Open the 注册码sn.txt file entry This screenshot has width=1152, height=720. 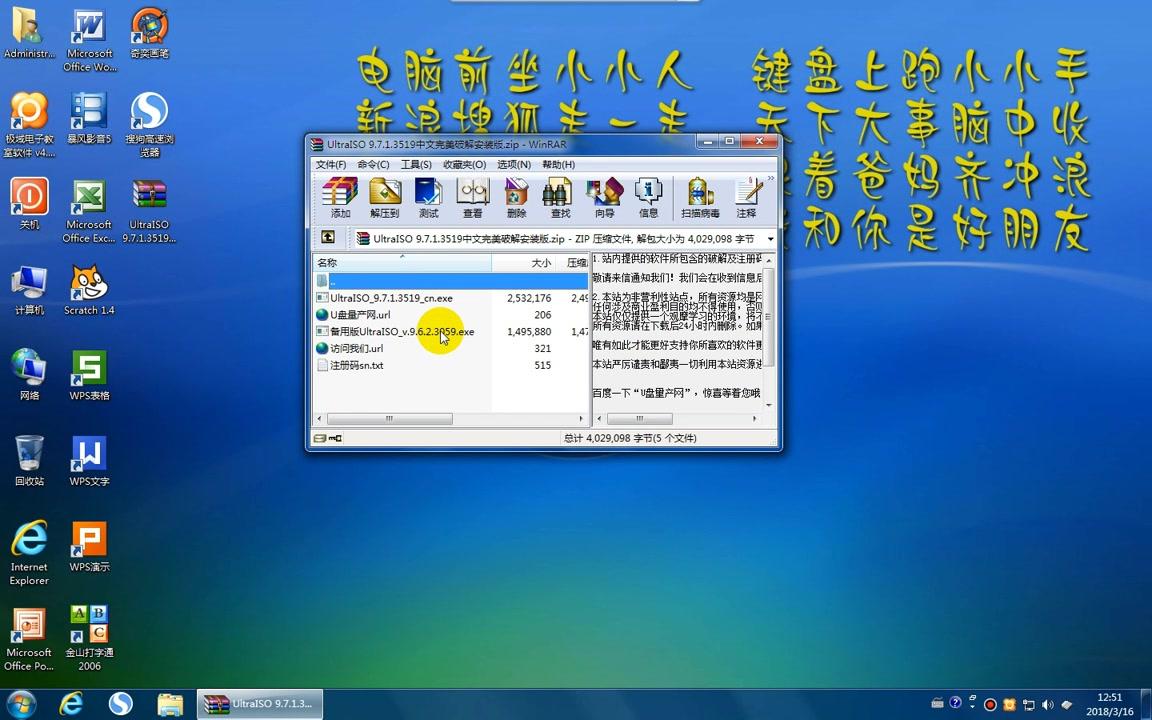356,365
